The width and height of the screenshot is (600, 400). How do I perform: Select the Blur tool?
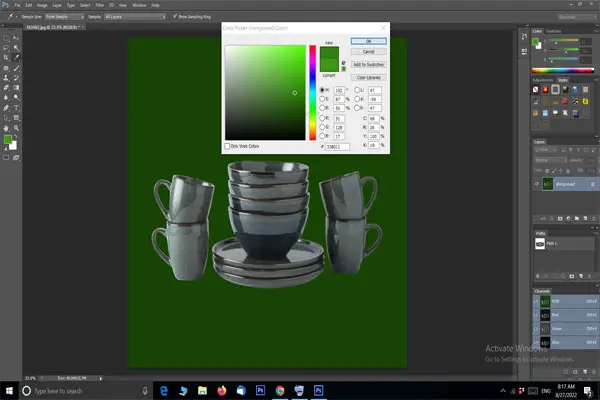coord(6,98)
